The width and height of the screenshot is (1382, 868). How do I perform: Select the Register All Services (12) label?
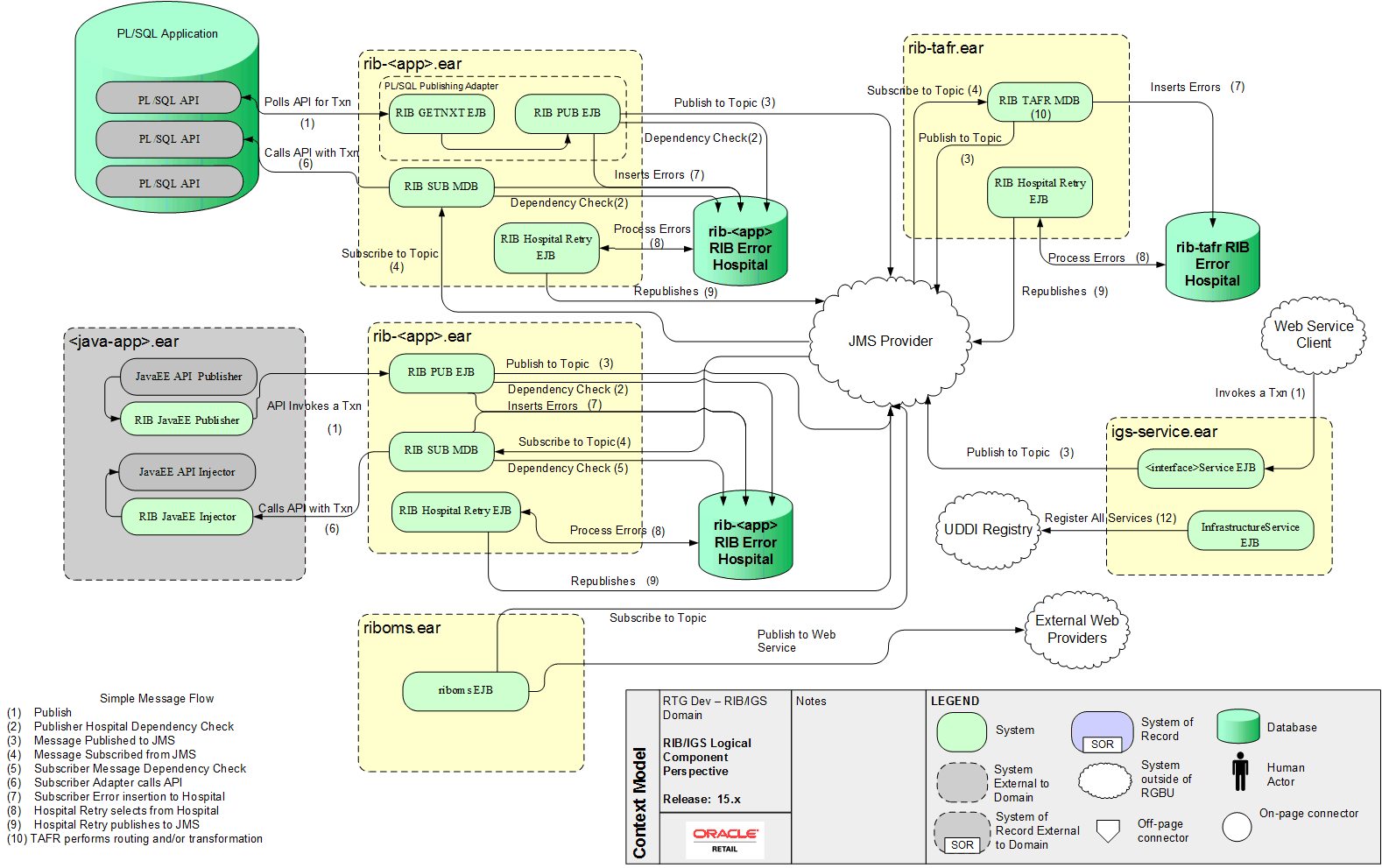[x=1111, y=519]
